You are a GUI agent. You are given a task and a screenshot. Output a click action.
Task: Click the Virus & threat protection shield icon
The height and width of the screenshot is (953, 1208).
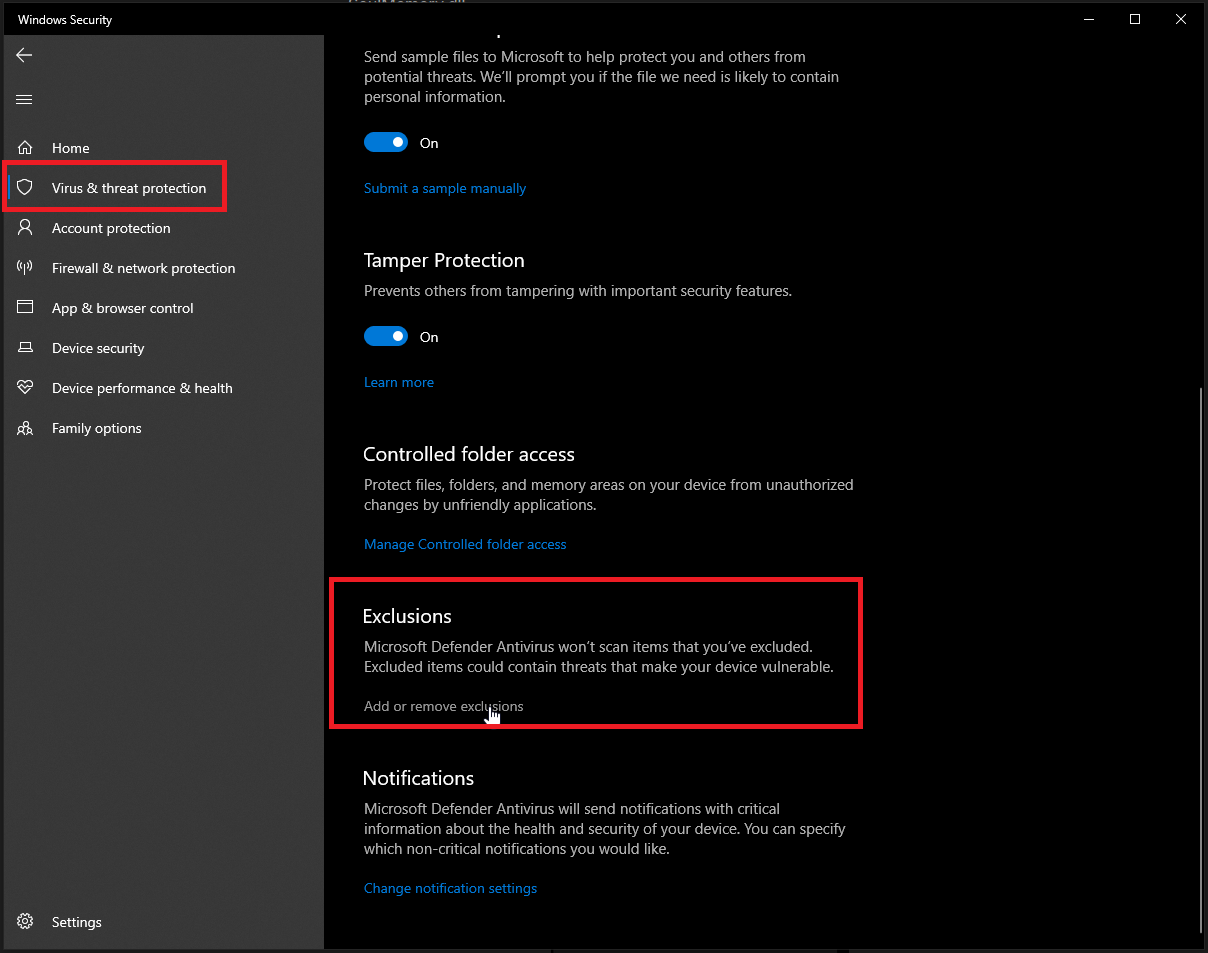click(x=26, y=187)
